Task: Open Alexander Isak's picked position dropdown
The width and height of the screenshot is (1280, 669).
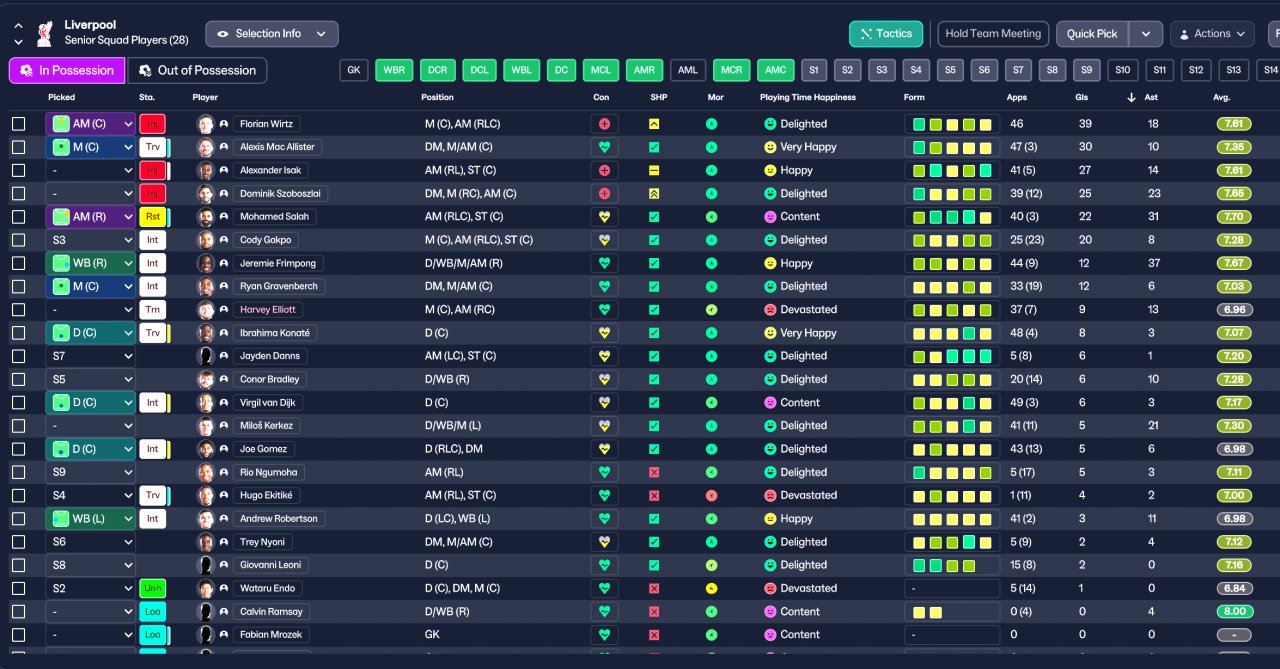Action: 90,170
